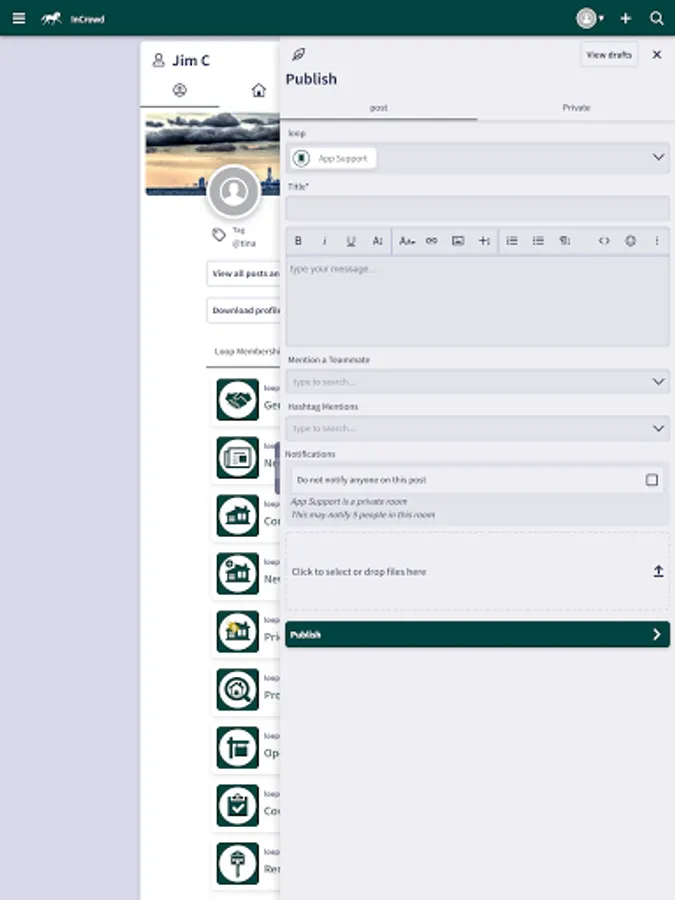Toggle bold formatting
This screenshot has height=900, width=675.
pyautogui.click(x=298, y=241)
